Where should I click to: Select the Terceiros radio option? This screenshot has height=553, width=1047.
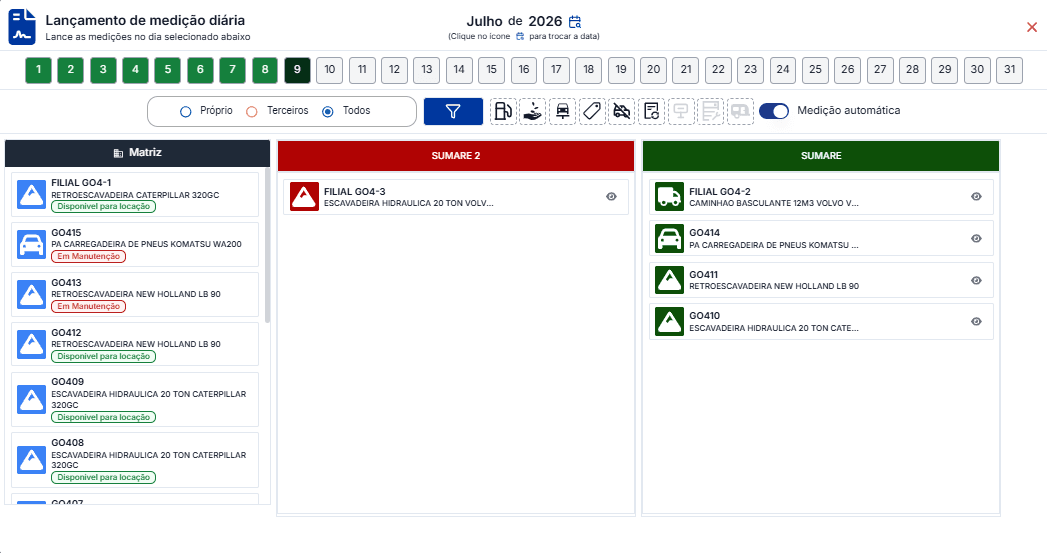pos(252,112)
